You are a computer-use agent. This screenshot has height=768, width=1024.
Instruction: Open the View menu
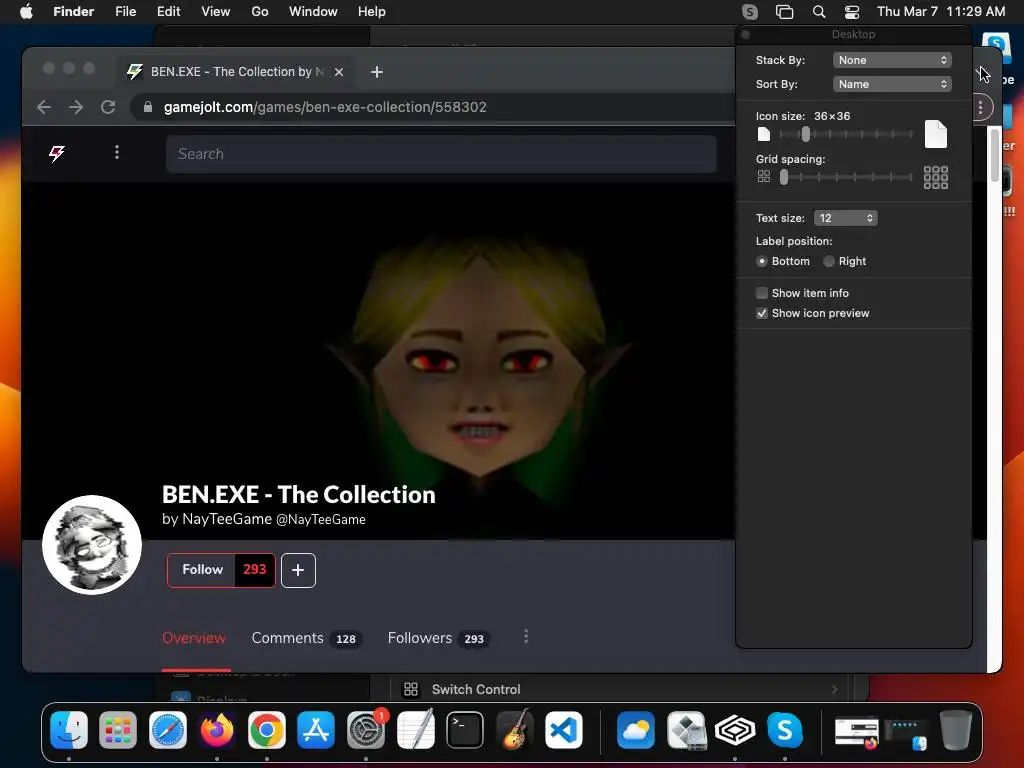click(x=216, y=12)
